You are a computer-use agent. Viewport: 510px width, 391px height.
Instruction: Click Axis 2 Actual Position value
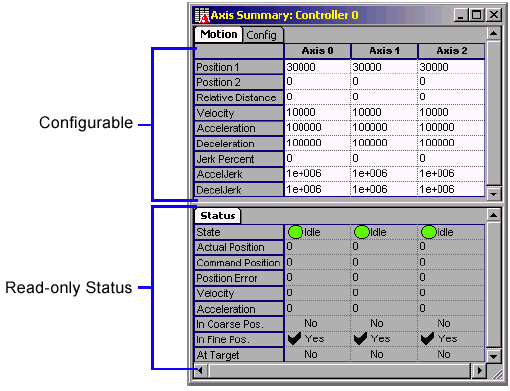click(x=451, y=247)
